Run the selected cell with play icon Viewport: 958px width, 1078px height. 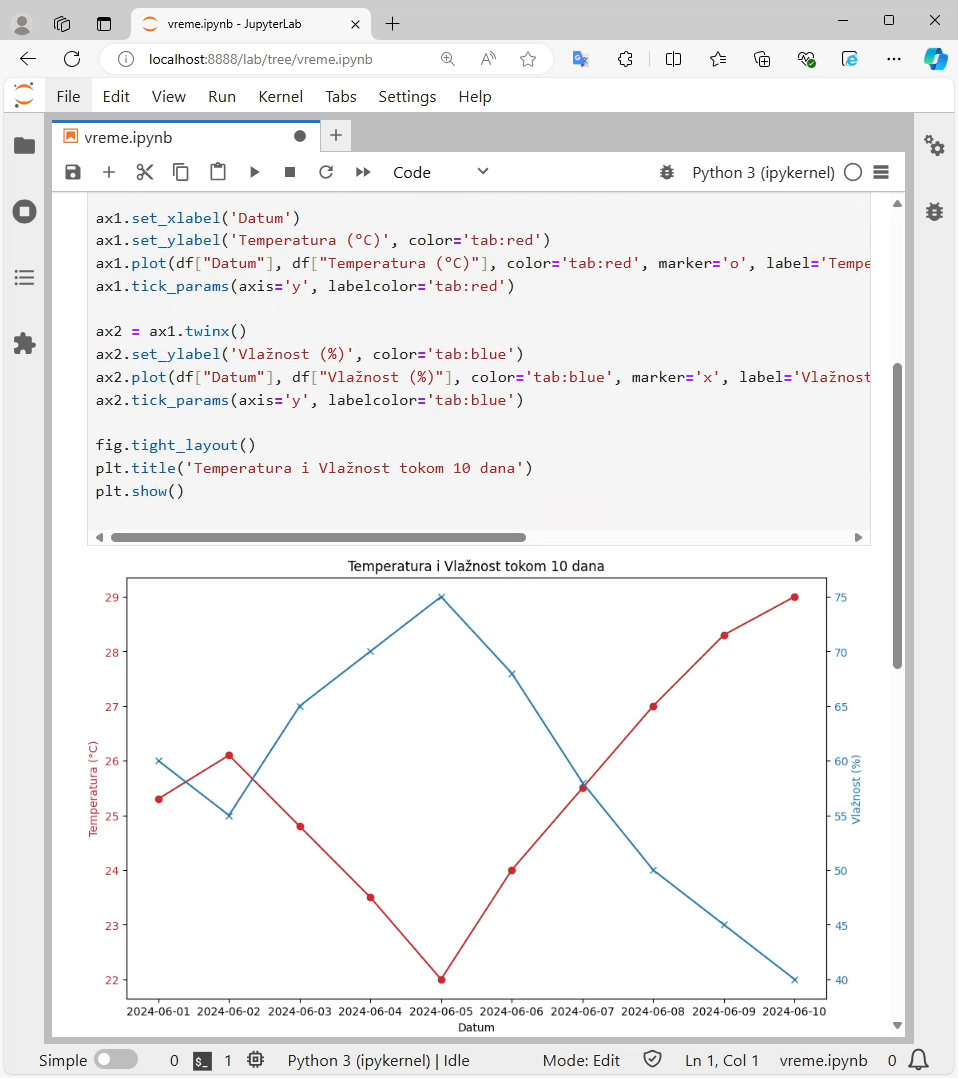click(x=254, y=172)
